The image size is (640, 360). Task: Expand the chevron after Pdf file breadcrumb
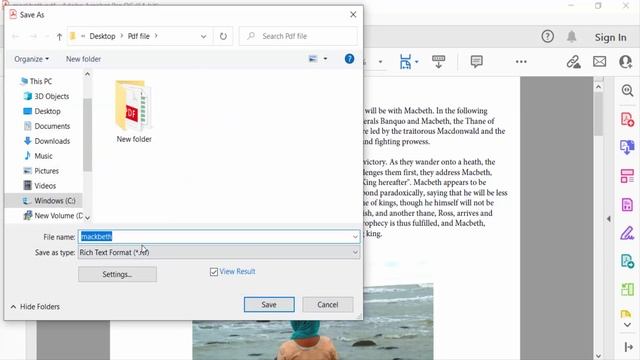coord(156,36)
